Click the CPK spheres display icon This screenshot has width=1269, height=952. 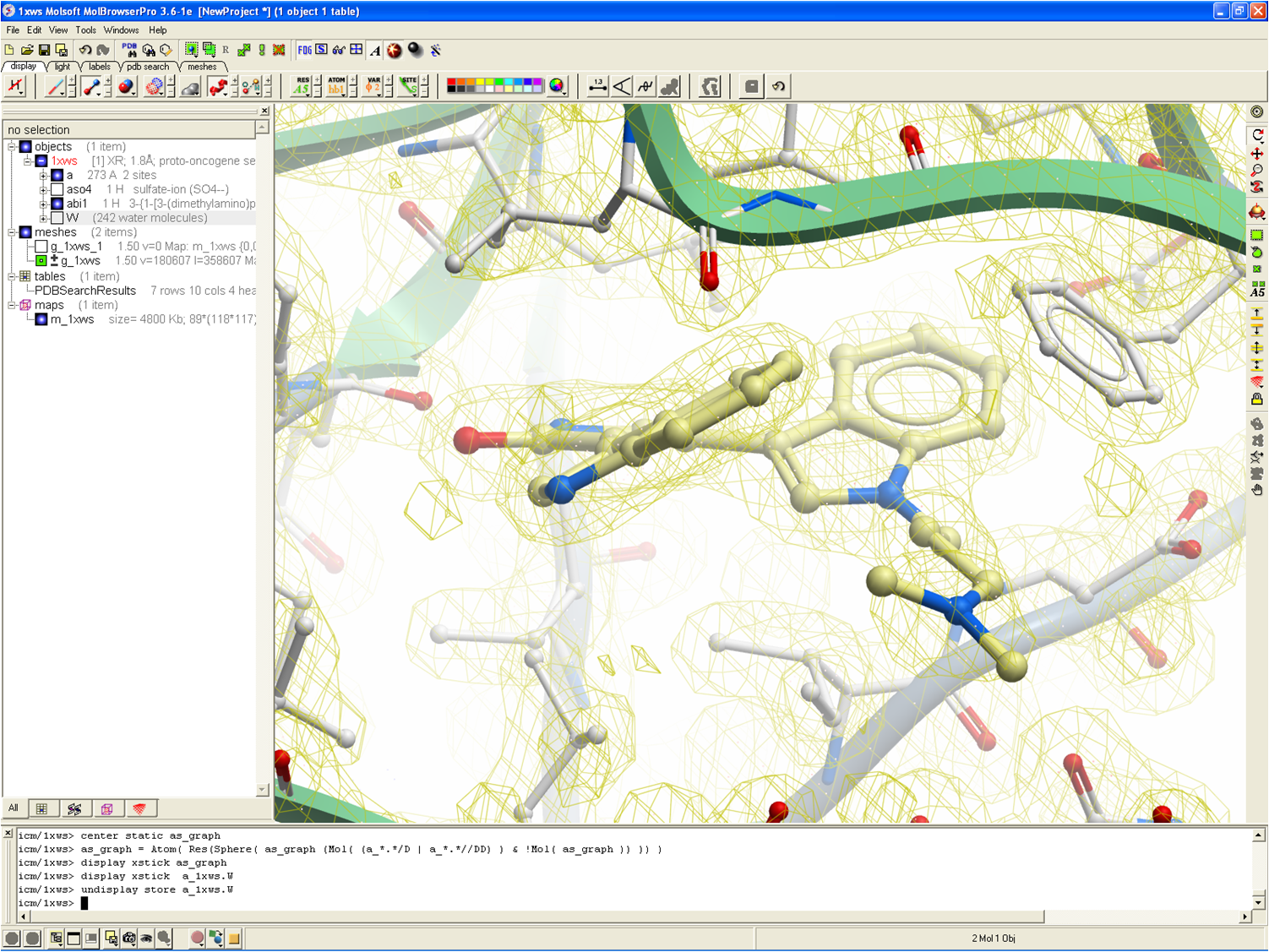point(126,86)
